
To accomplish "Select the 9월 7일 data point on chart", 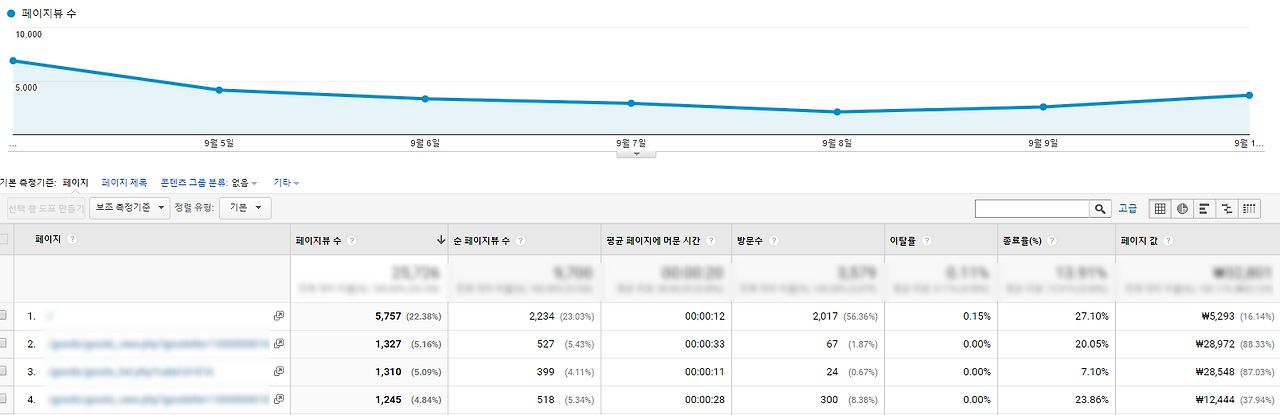I will pos(631,103).
